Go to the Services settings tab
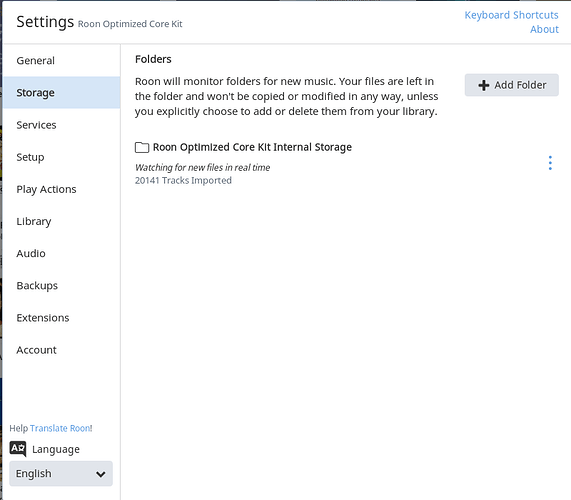 click(62, 125)
